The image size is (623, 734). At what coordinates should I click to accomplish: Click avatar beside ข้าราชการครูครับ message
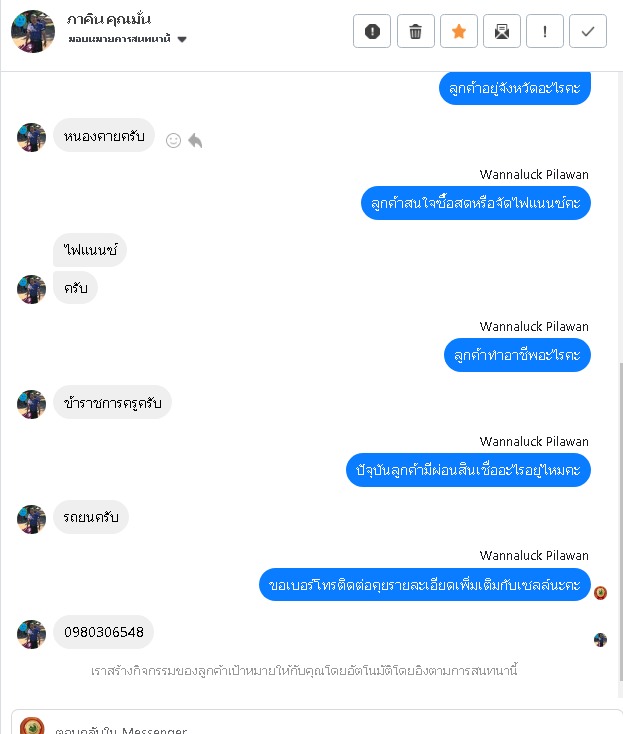click(x=31, y=404)
